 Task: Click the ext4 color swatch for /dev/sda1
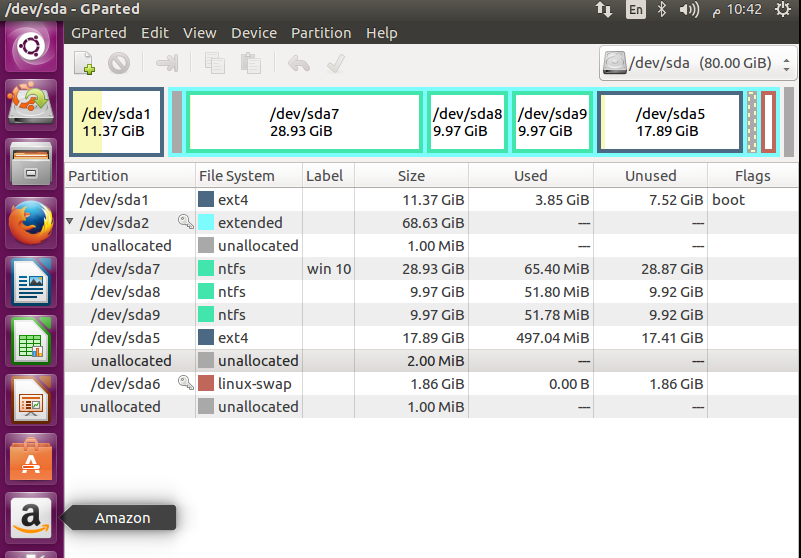click(x=206, y=199)
